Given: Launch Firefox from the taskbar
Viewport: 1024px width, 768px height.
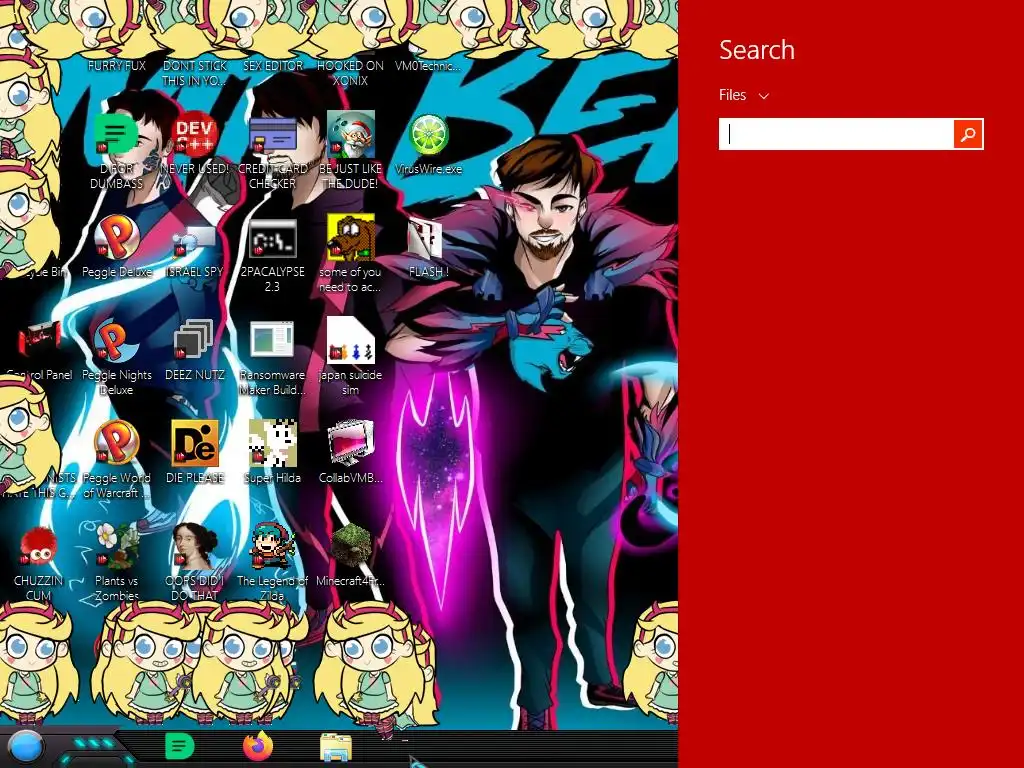Looking at the screenshot, I should 258,746.
